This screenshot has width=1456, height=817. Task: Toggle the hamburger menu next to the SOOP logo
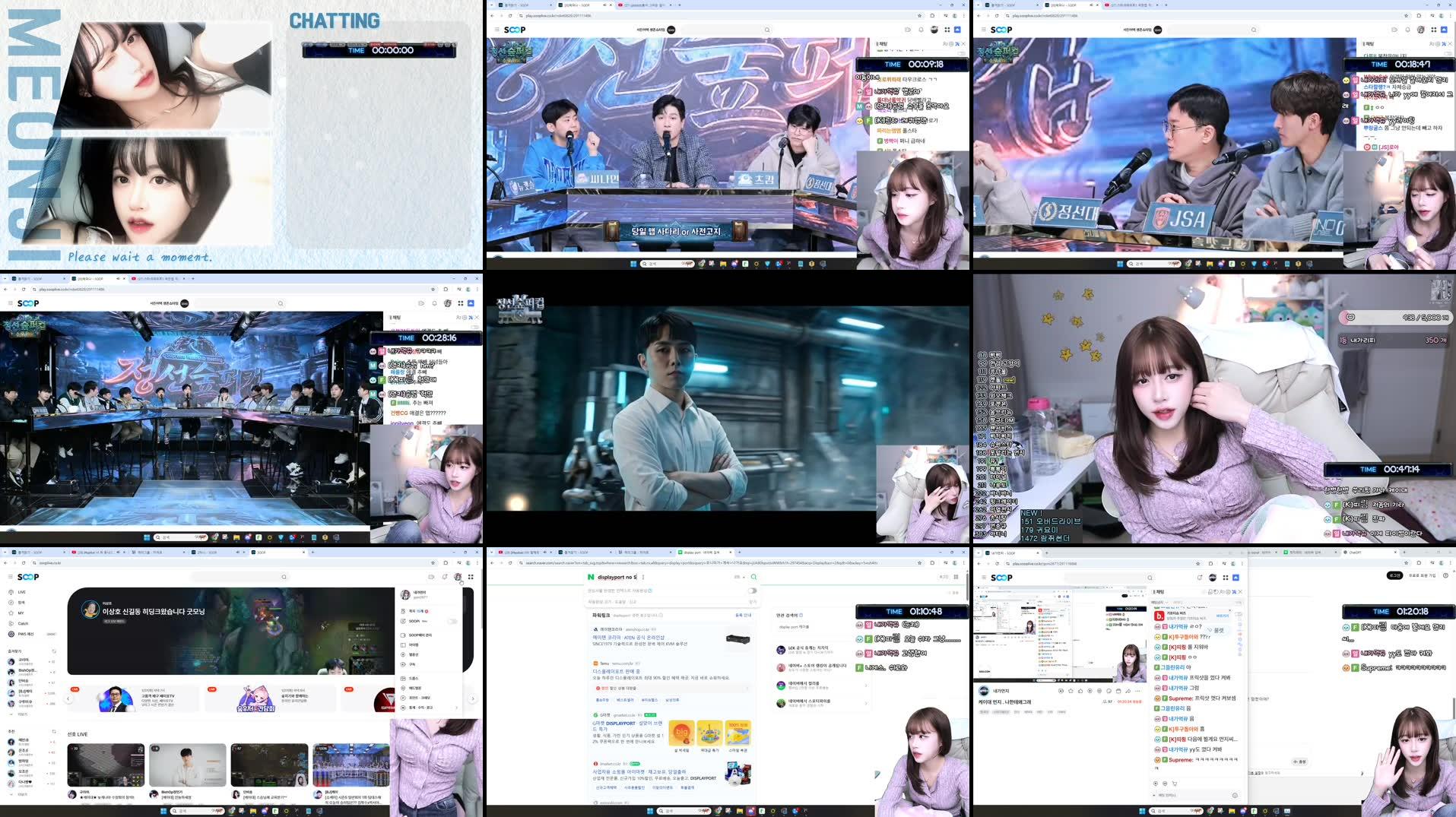[x=9, y=576]
